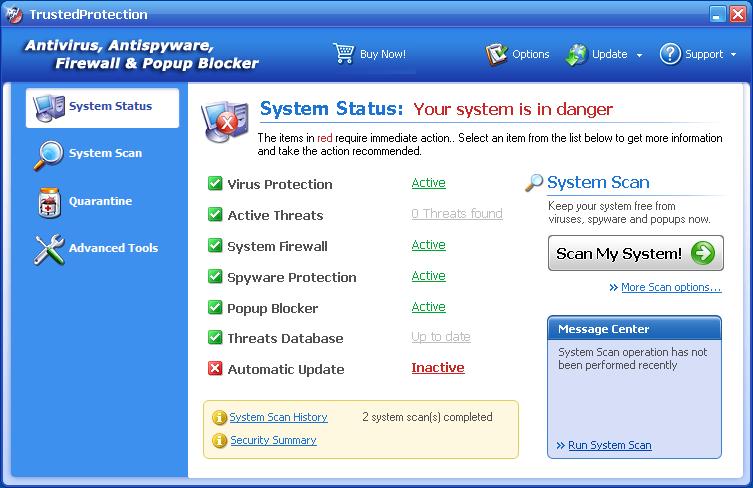Click the red X beside Automatic Update
The height and width of the screenshot is (488, 753).
pyautogui.click(x=215, y=369)
